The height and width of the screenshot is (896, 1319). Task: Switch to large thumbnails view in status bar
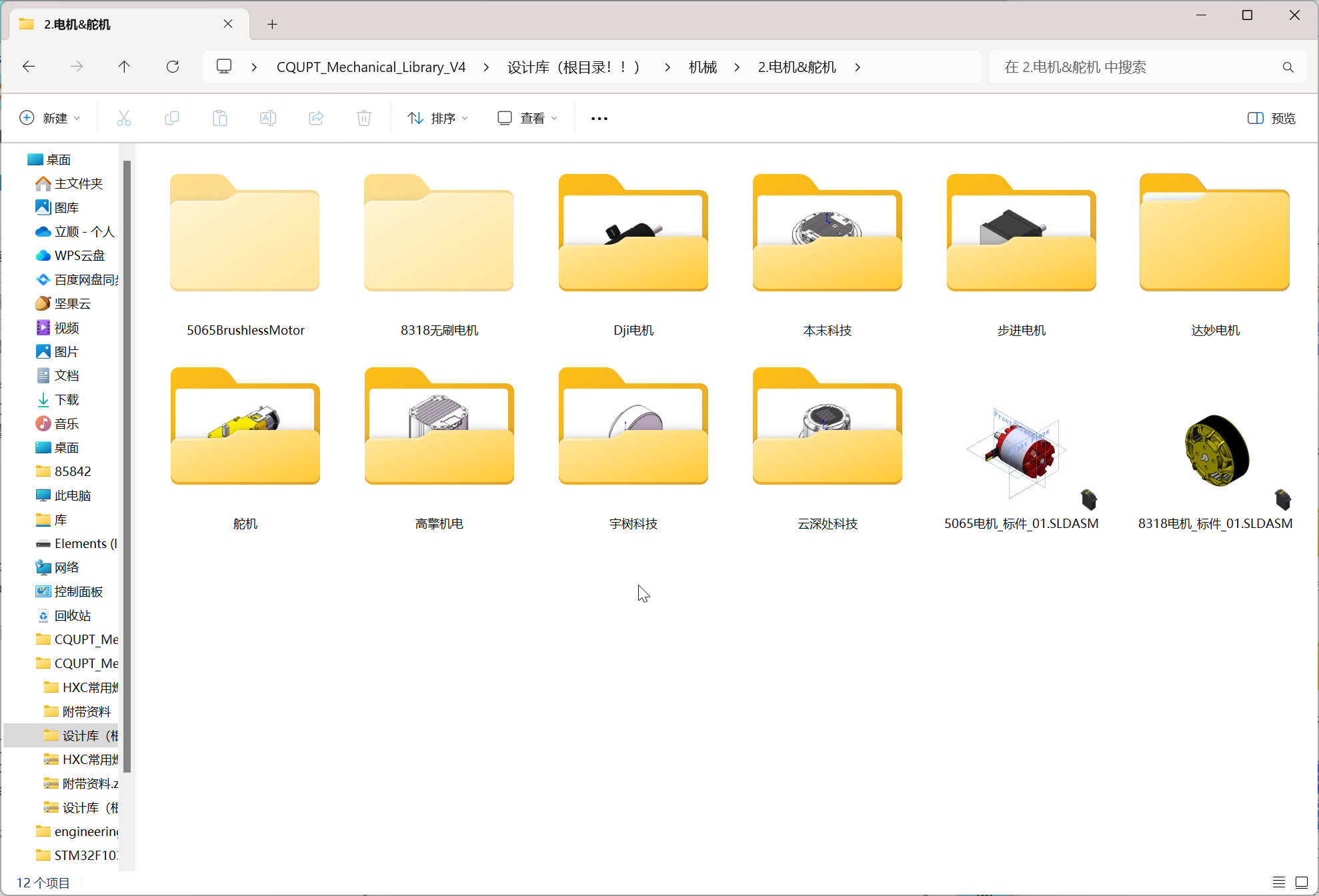[1301, 882]
